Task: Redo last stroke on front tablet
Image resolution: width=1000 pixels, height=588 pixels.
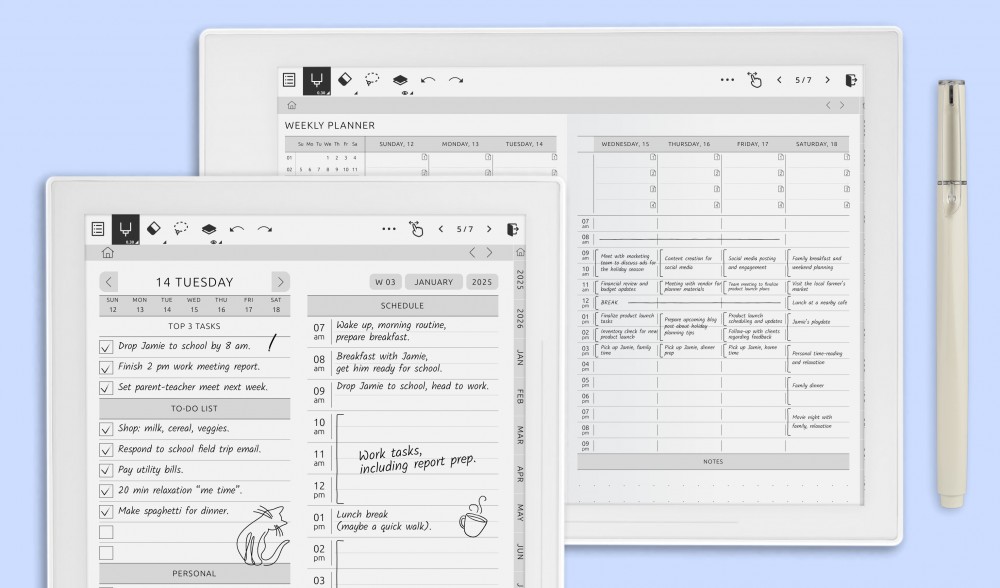Action: (x=265, y=229)
